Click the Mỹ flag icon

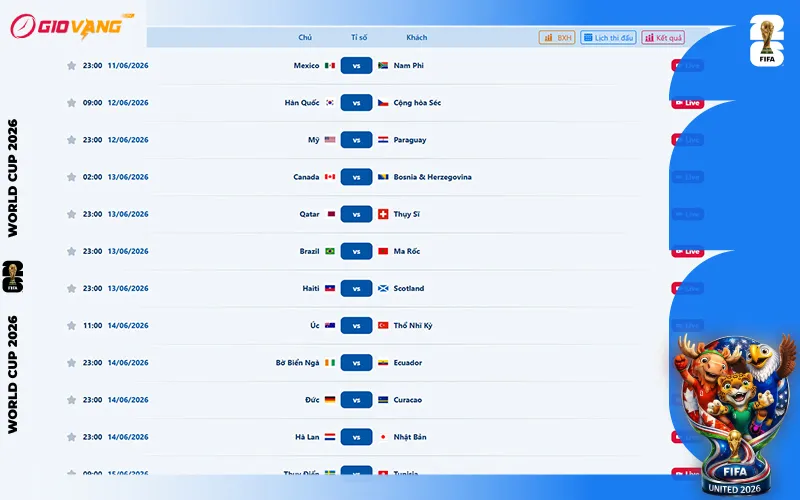pos(330,140)
